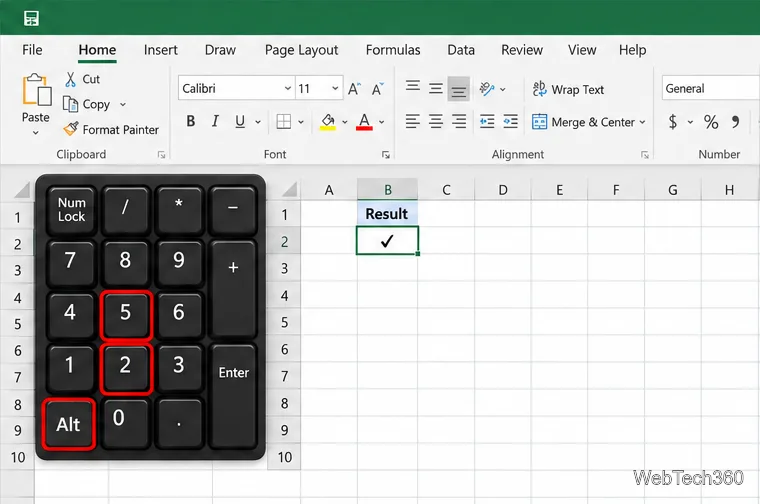Select column D header
This screenshot has height=504, width=760.
[503, 189]
